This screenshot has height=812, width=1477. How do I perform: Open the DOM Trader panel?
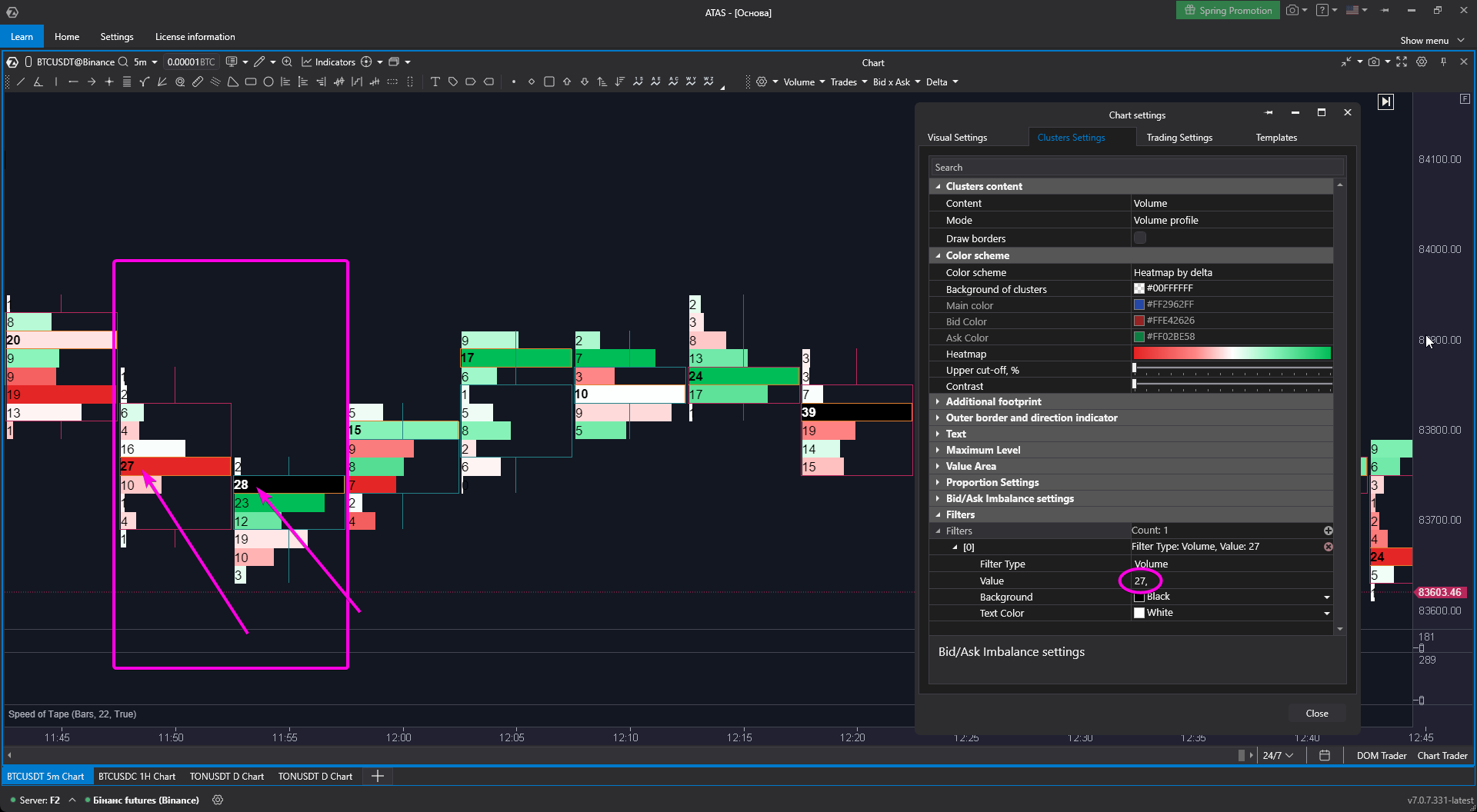tap(1382, 755)
